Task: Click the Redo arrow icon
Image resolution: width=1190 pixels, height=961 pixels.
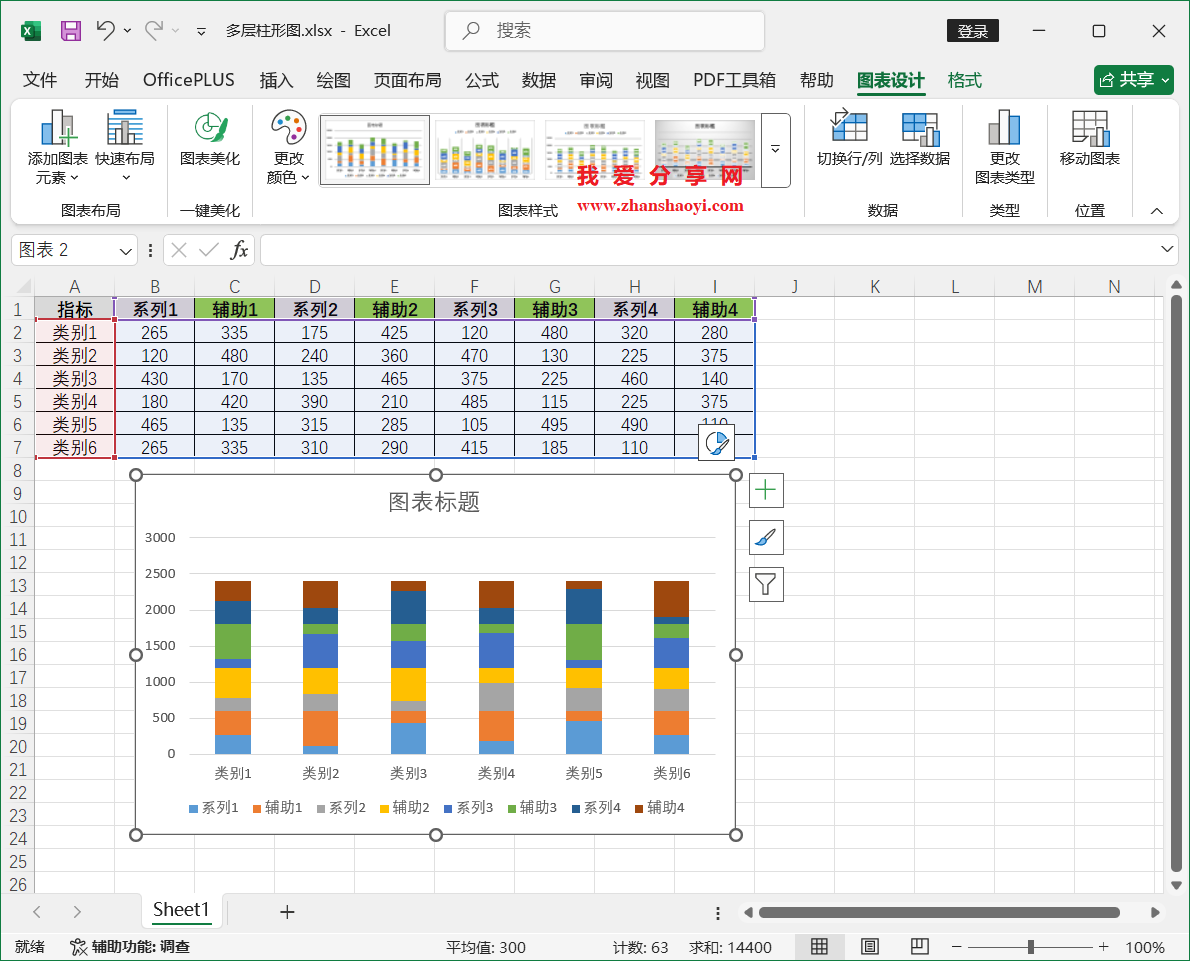Action: (x=154, y=30)
